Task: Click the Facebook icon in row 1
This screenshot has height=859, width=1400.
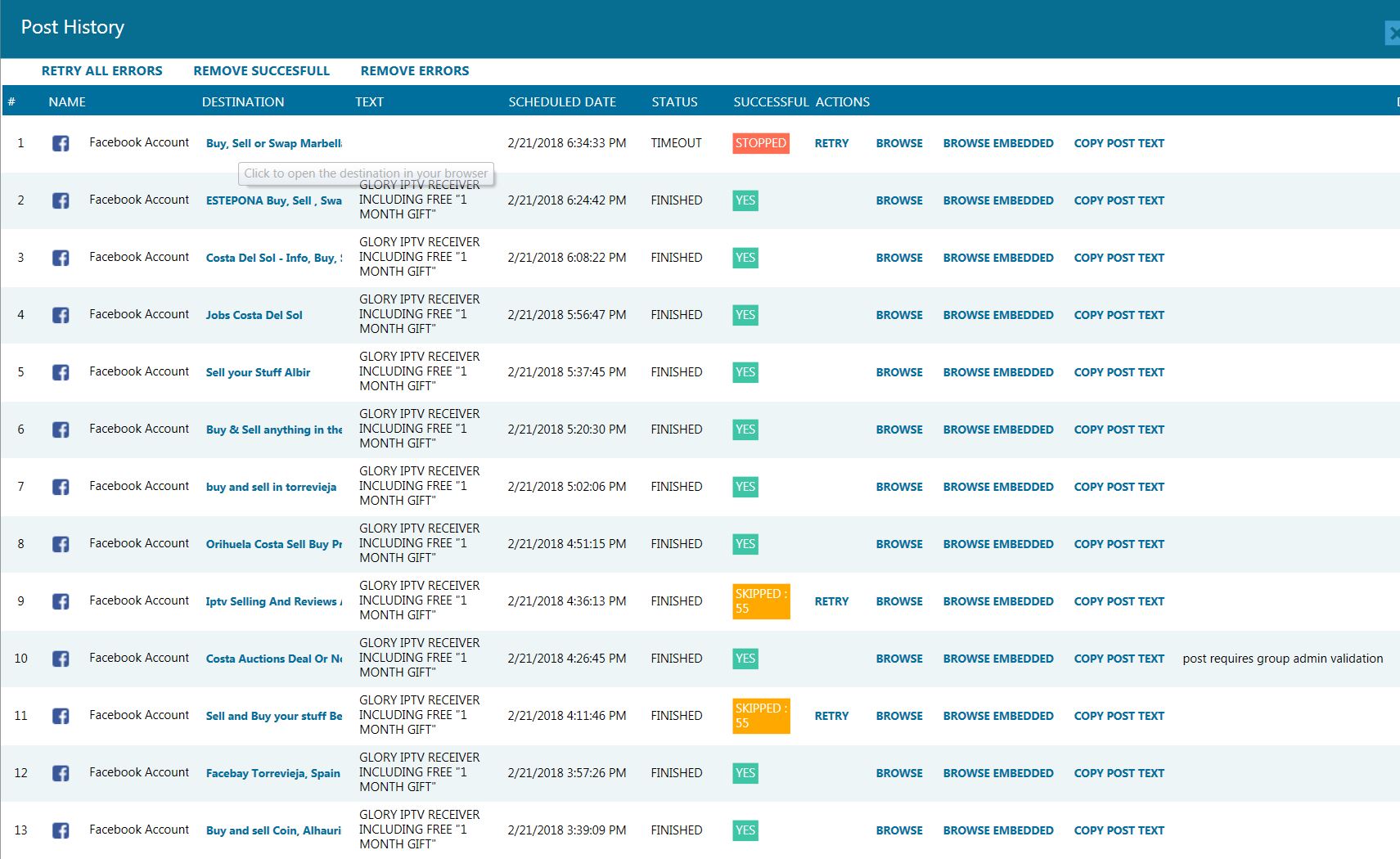Action: [61, 143]
